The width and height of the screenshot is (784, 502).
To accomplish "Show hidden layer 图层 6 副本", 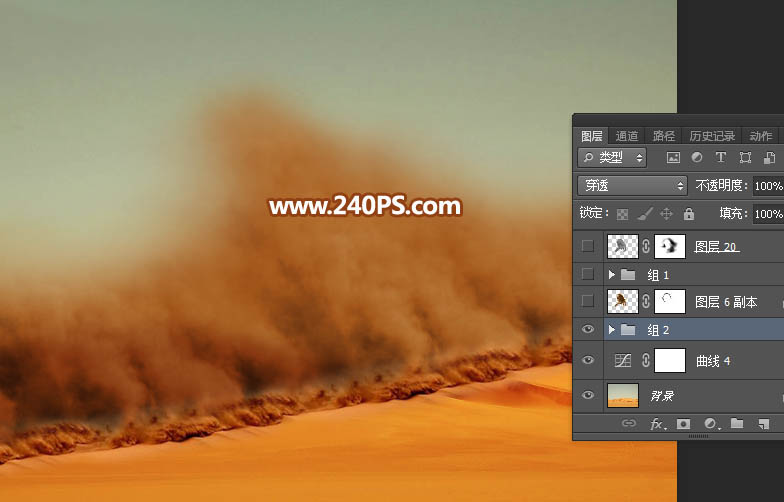I will tap(588, 301).
